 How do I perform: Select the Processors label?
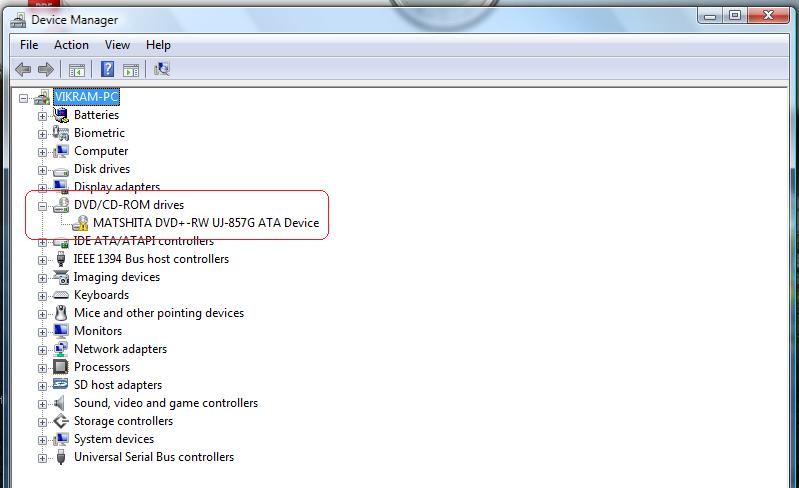tap(102, 367)
